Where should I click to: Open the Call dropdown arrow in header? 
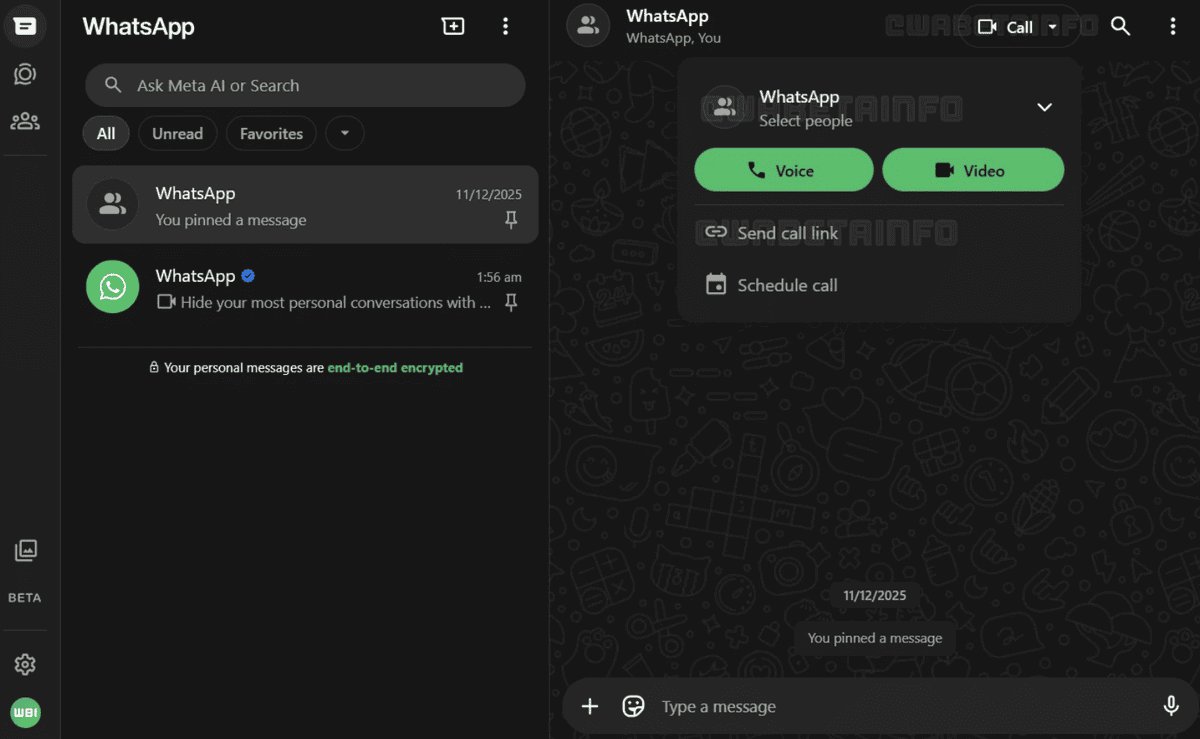click(x=1053, y=27)
